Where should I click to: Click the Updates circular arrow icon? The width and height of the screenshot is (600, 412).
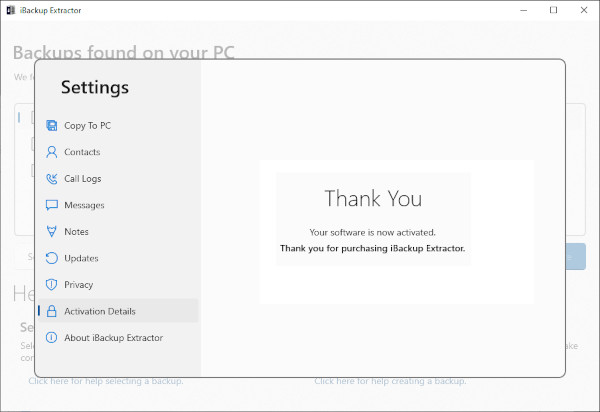coord(52,258)
